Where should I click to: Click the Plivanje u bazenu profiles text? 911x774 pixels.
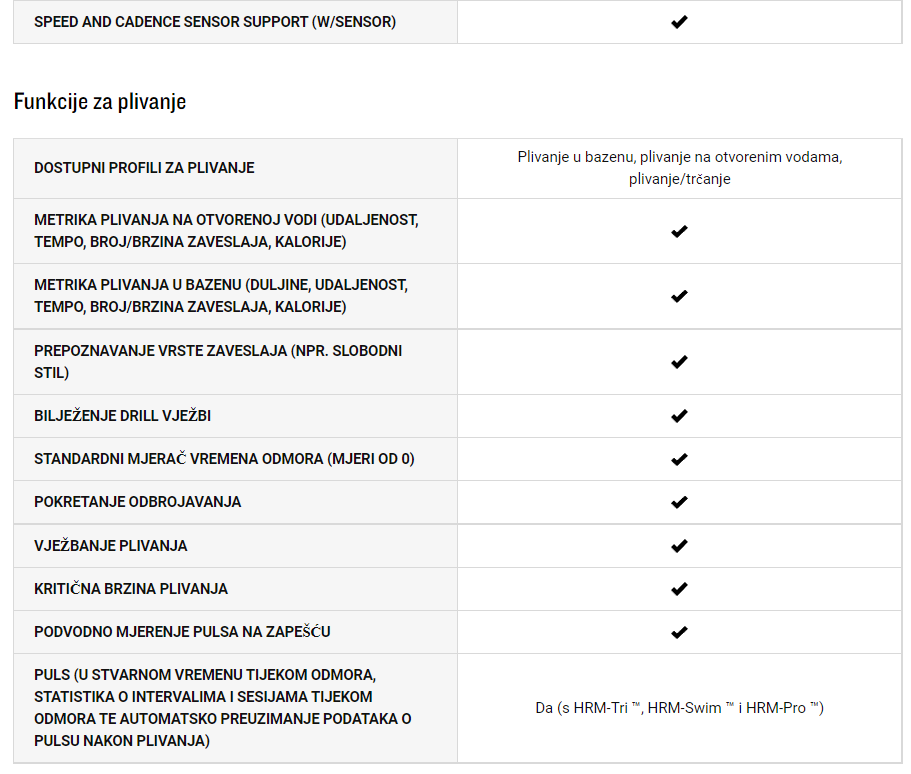click(x=680, y=168)
